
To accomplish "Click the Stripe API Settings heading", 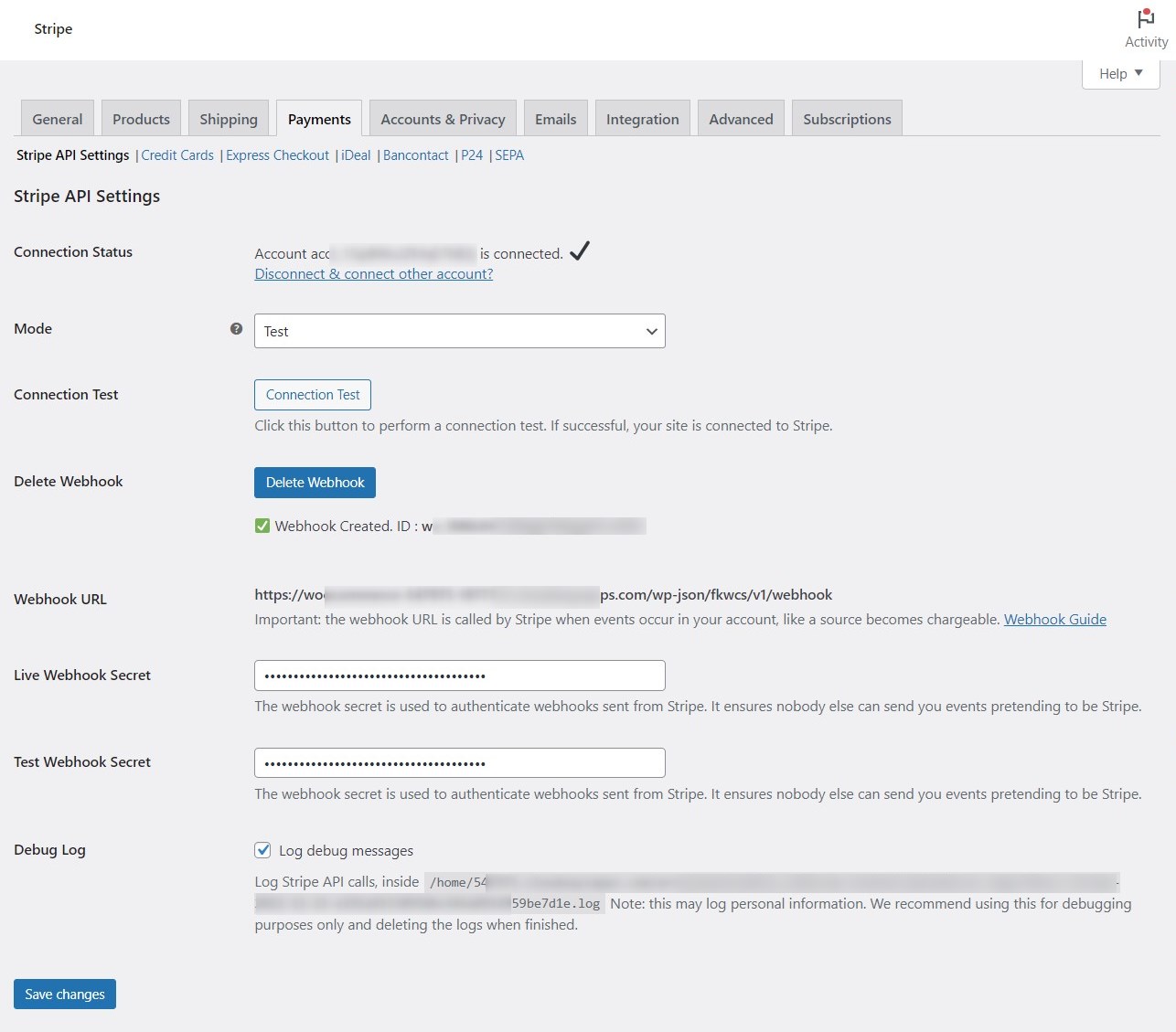I will (87, 197).
